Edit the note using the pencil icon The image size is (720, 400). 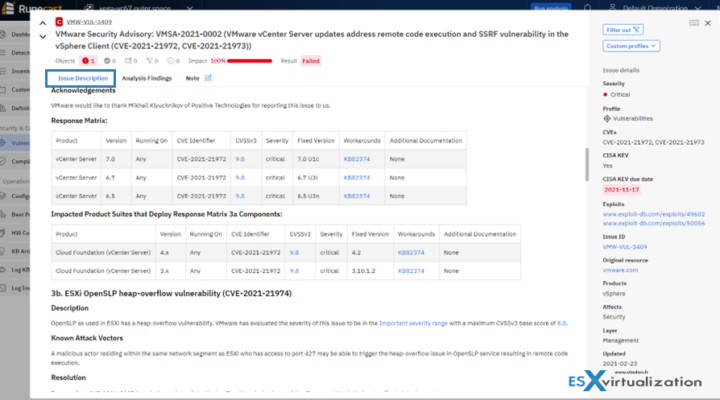[208, 78]
